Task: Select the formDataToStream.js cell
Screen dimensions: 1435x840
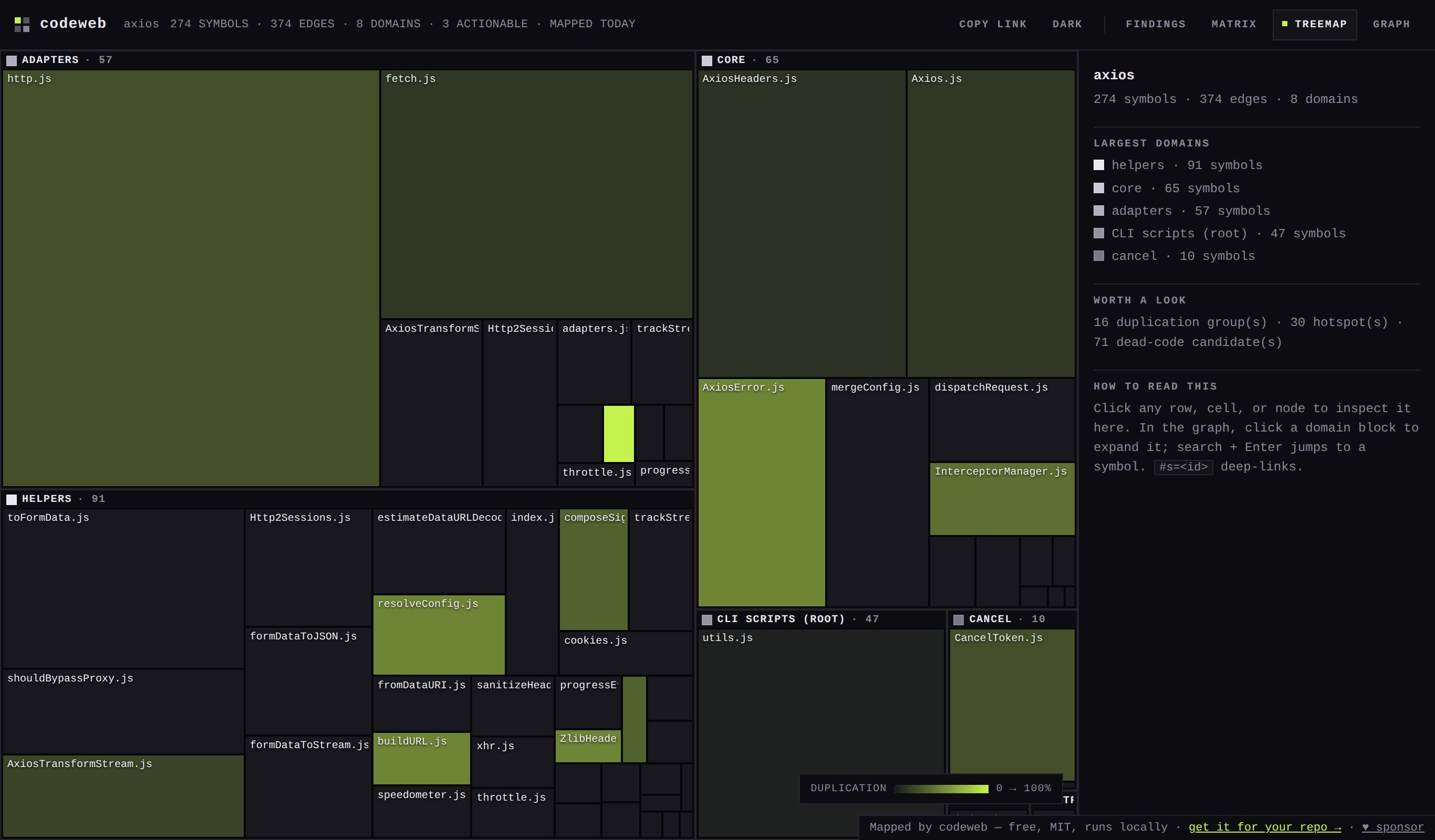Action: (308, 786)
